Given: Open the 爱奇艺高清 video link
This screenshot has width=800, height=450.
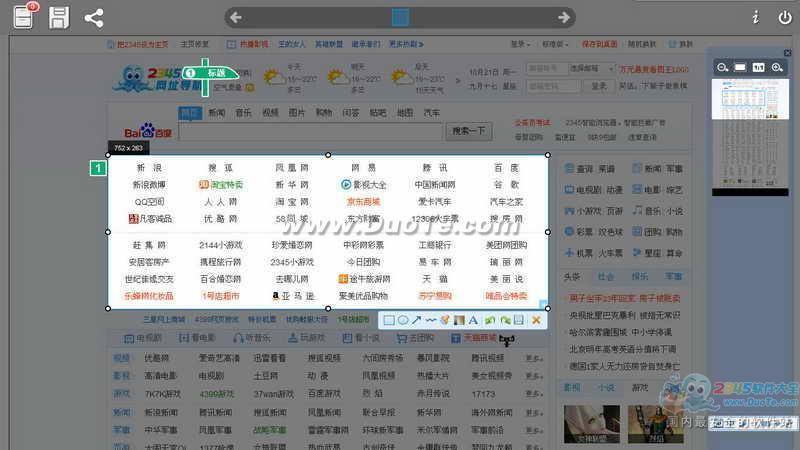Looking at the screenshot, I should click(219, 358).
